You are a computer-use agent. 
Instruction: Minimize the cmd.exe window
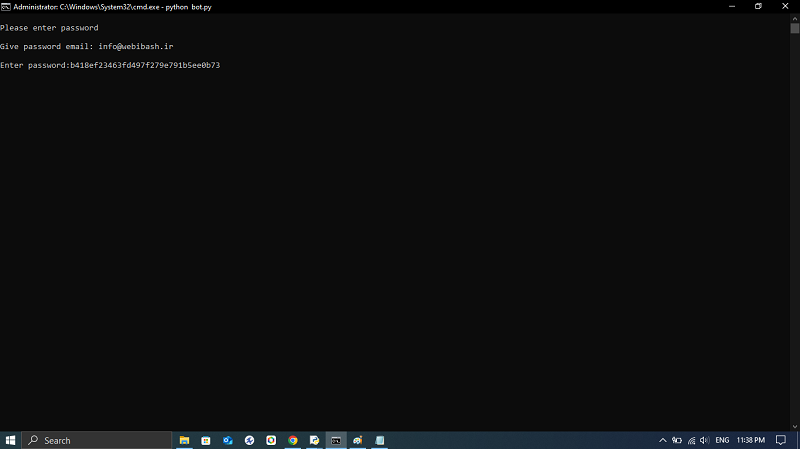pyautogui.click(x=732, y=7)
